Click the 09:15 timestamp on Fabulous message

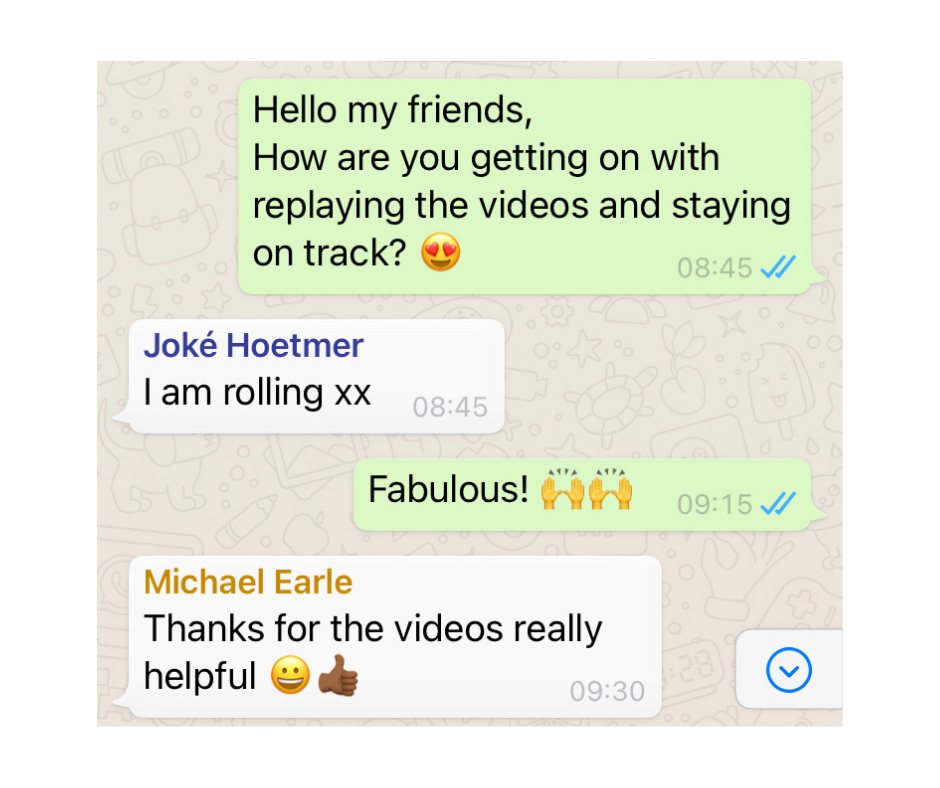[714, 504]
